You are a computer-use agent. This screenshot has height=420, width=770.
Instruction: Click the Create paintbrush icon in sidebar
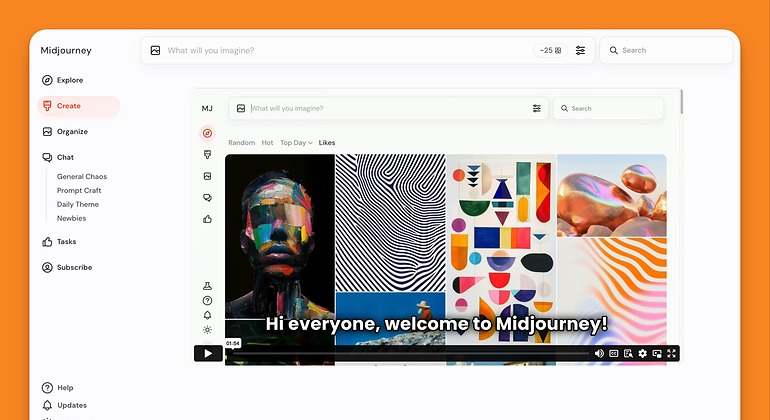pyautogui.click(x=47, y=106)
